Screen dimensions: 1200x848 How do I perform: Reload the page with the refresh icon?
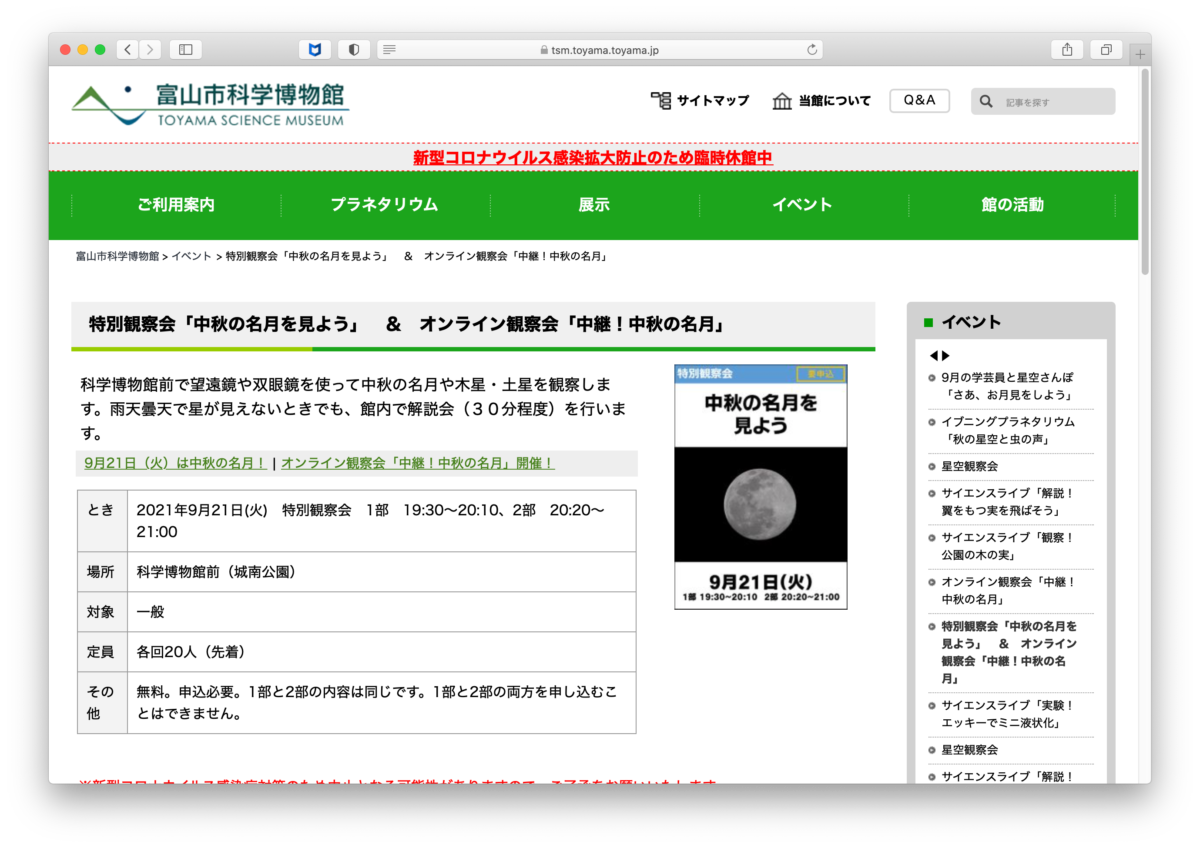(x=812, y=49)
